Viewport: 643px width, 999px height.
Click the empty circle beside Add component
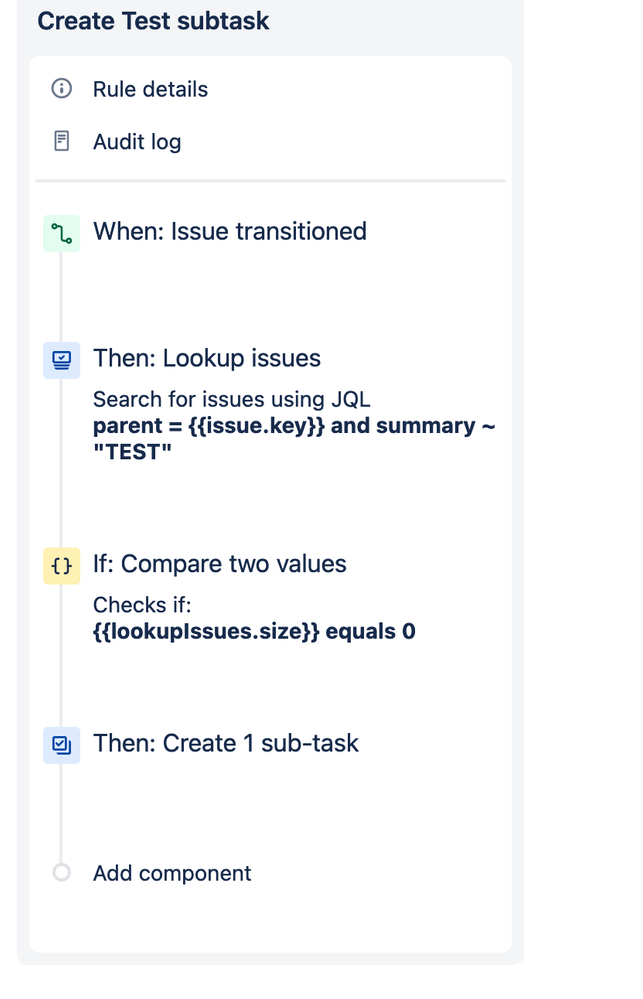[x=61, y=872]
